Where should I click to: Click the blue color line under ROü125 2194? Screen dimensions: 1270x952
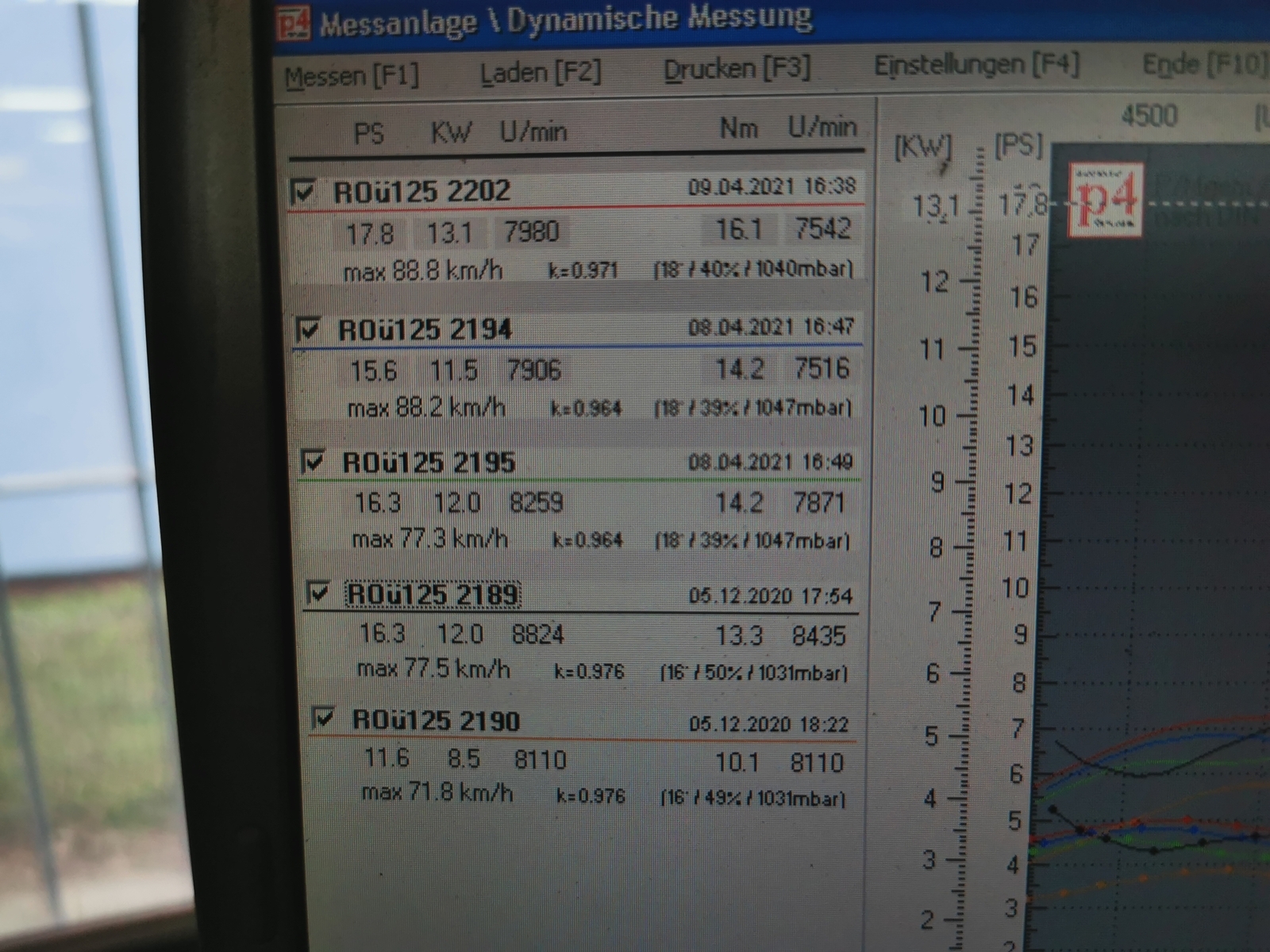[575, 347]
